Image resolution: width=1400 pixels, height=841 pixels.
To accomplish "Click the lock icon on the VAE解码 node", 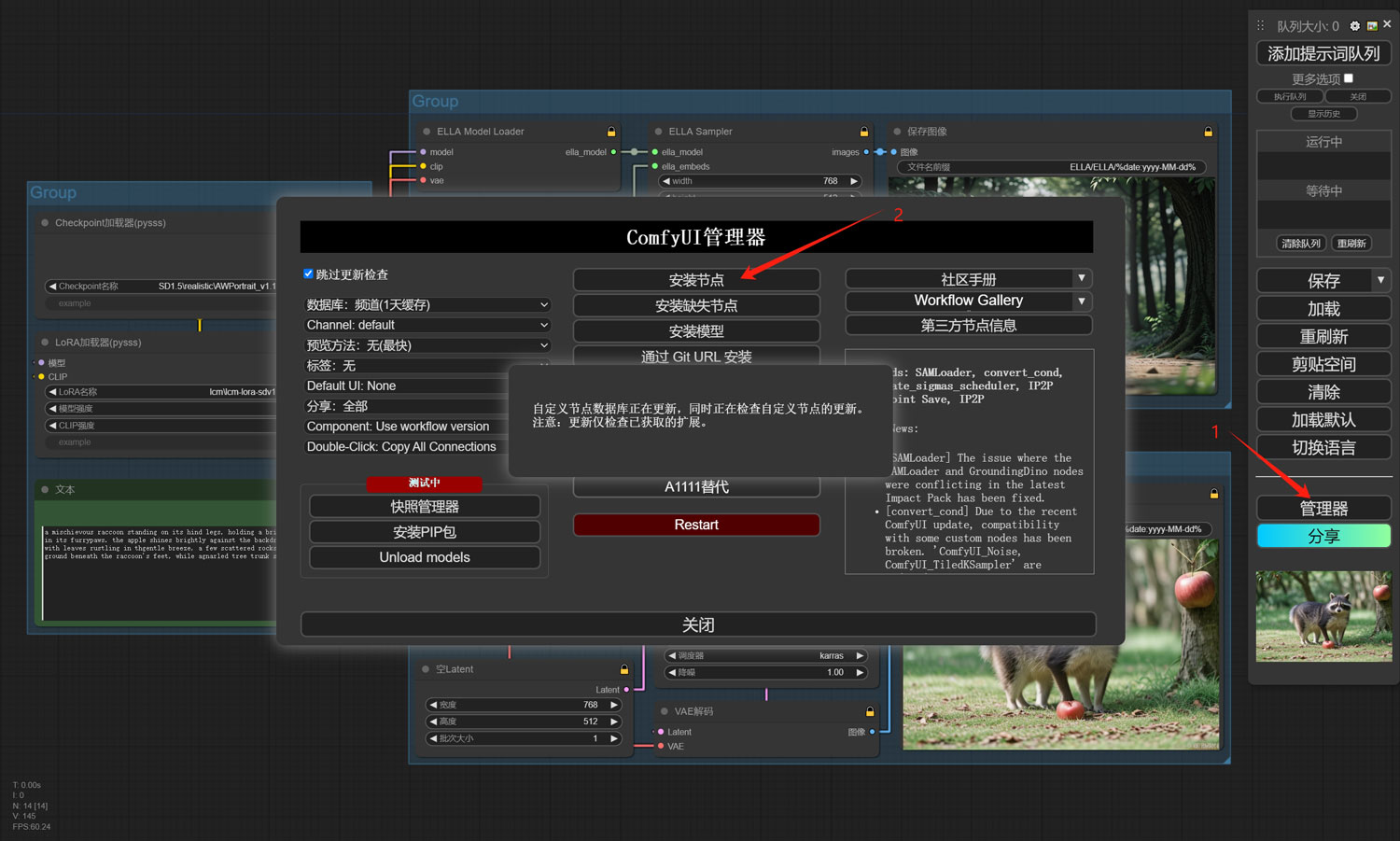I will [869, 710].
